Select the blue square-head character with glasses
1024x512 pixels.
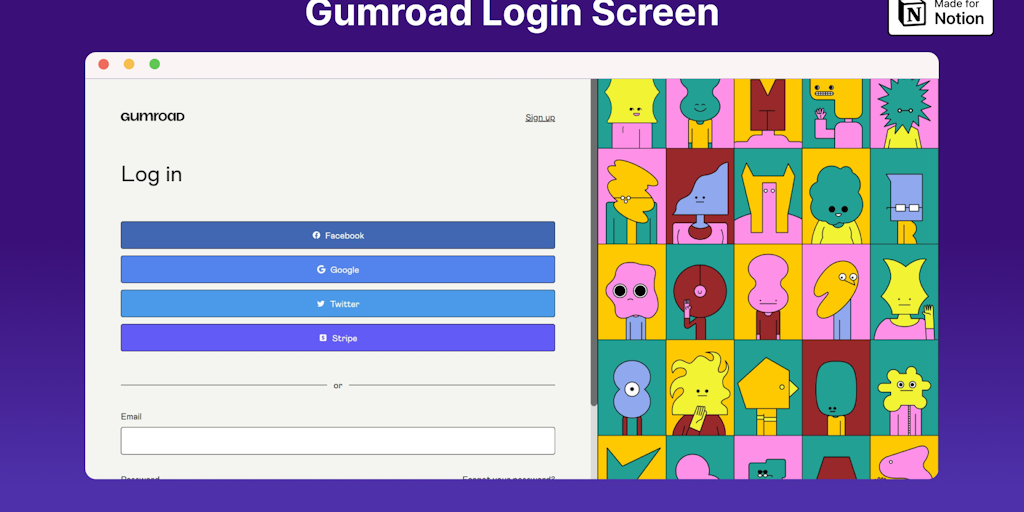904,197
